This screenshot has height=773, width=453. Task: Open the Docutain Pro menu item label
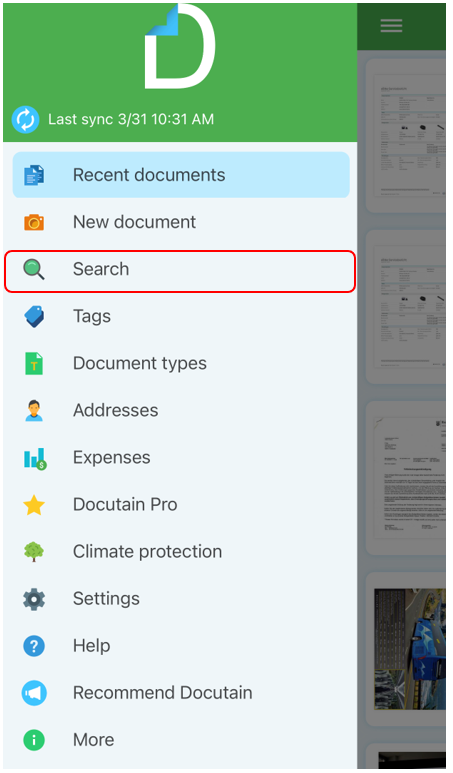125,505
